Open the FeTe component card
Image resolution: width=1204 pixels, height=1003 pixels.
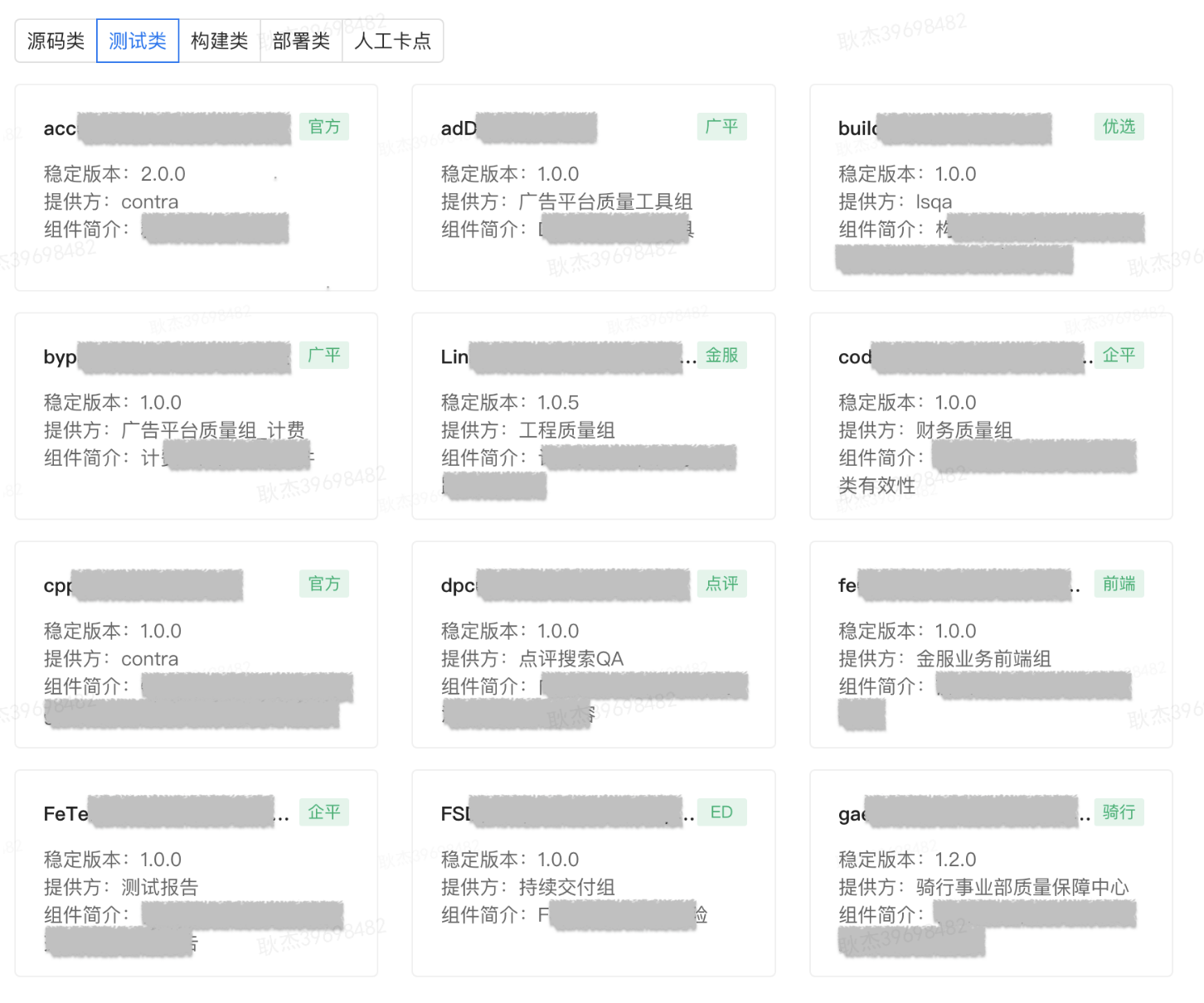point(195,873)
